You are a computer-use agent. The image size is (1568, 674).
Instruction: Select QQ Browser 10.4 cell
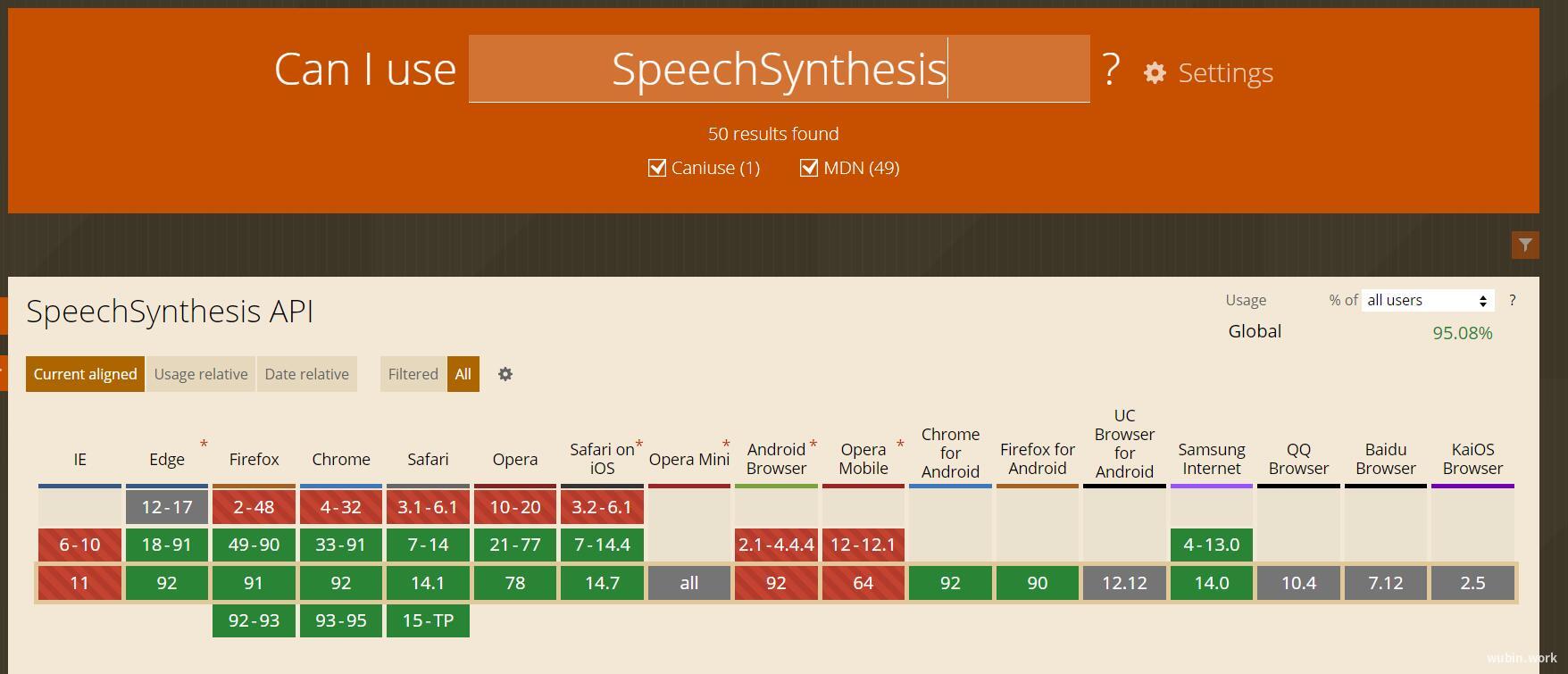click(x=1298, y=583)
